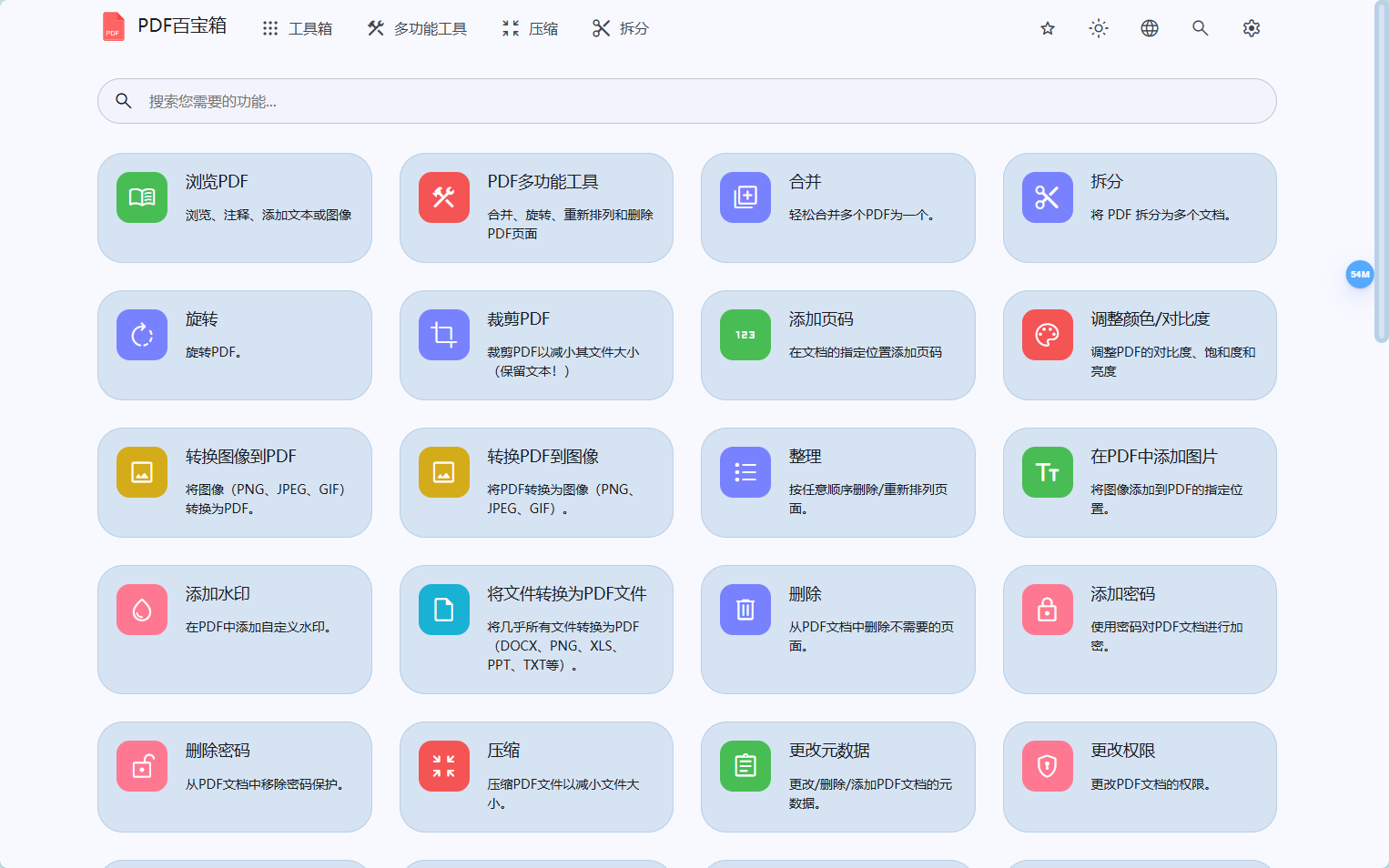Image resolution: width=1389 pixels, height=868 pixels.
Task: Open the 合并 tool title
Action: click(805, 182)
